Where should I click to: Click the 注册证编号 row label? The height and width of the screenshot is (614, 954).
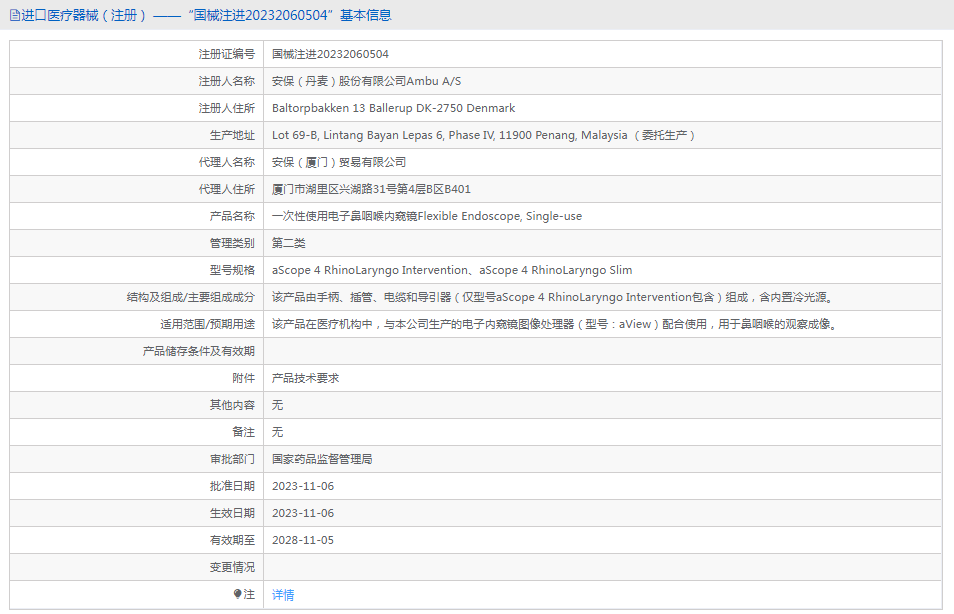click(x=226, y=54)
